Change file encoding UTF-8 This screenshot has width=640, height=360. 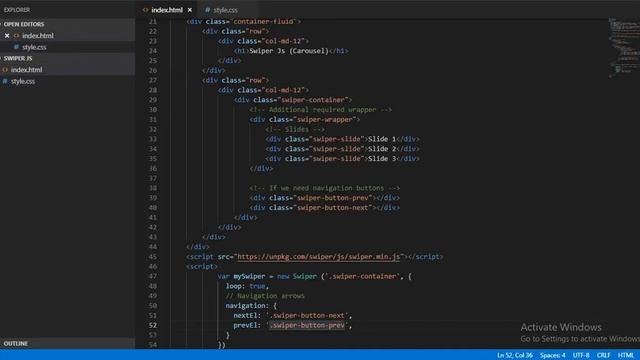pyautogui.click(x=581, y=355)
